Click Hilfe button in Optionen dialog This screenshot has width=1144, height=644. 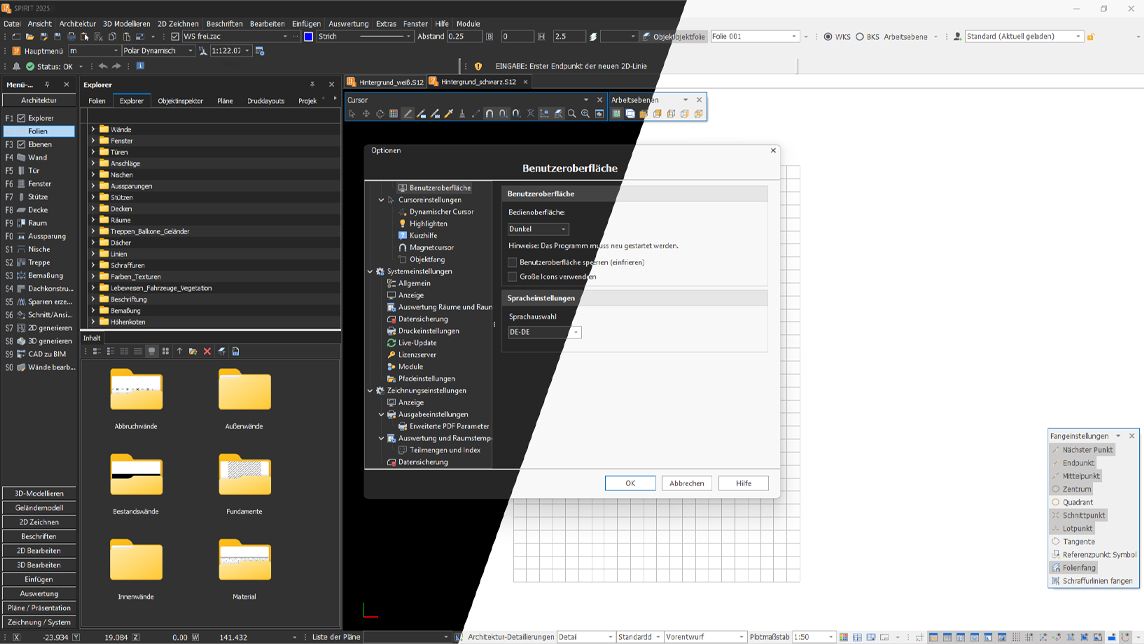tap(743, 484)
